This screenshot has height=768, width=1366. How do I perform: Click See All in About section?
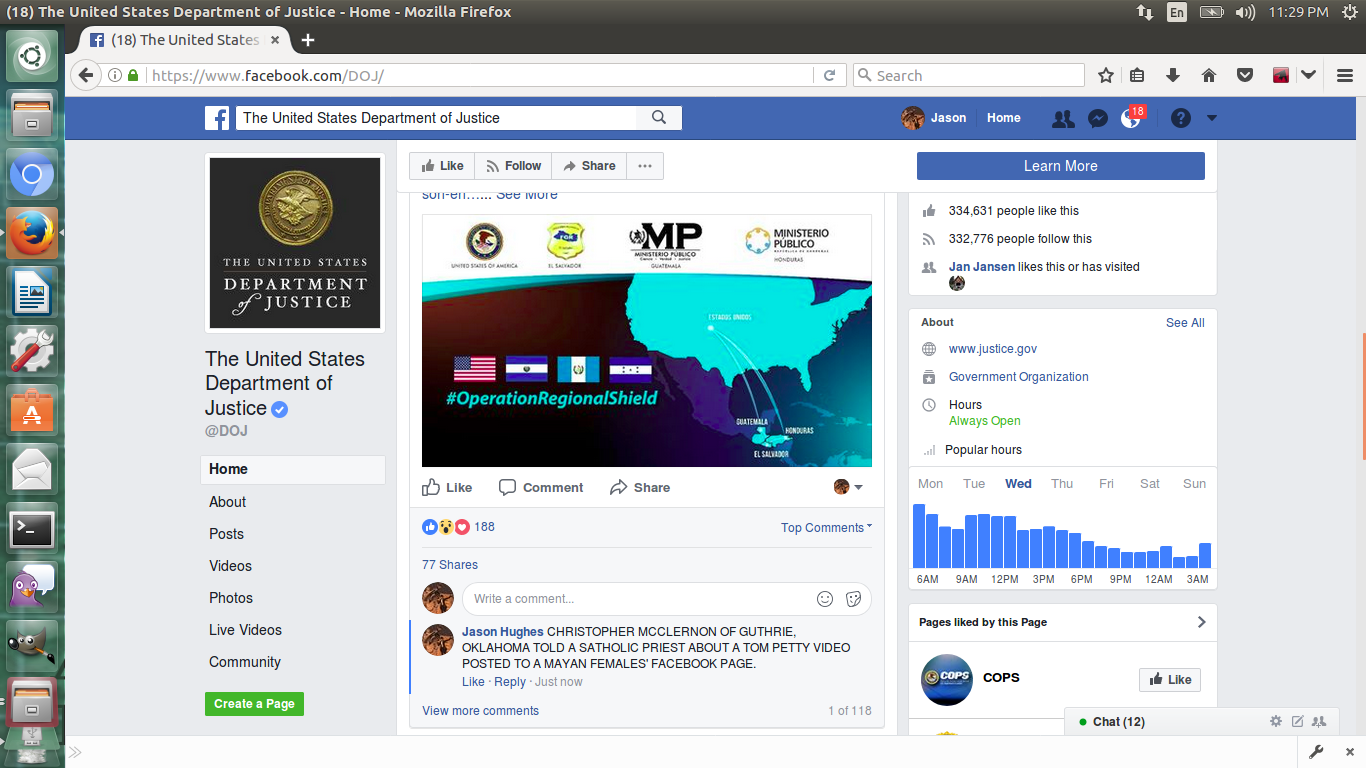pyautogui.click(x=1185, y=323)
